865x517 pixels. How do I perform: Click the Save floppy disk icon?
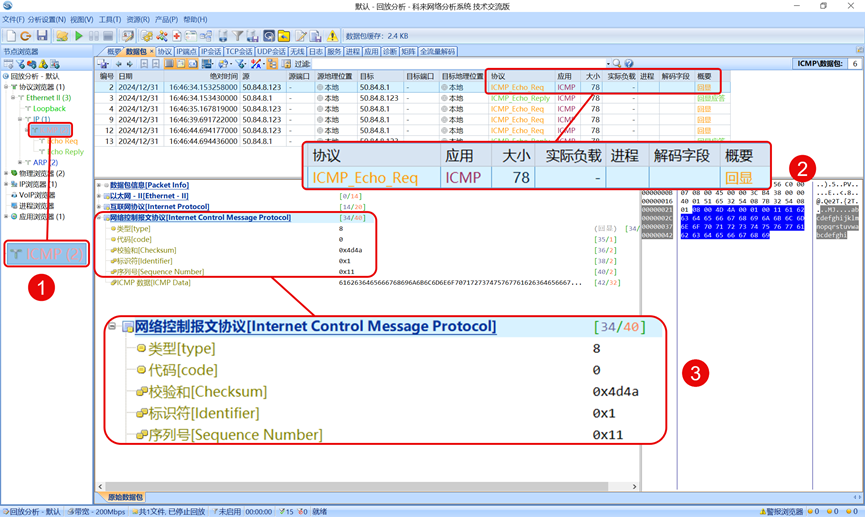click(42, 36)
